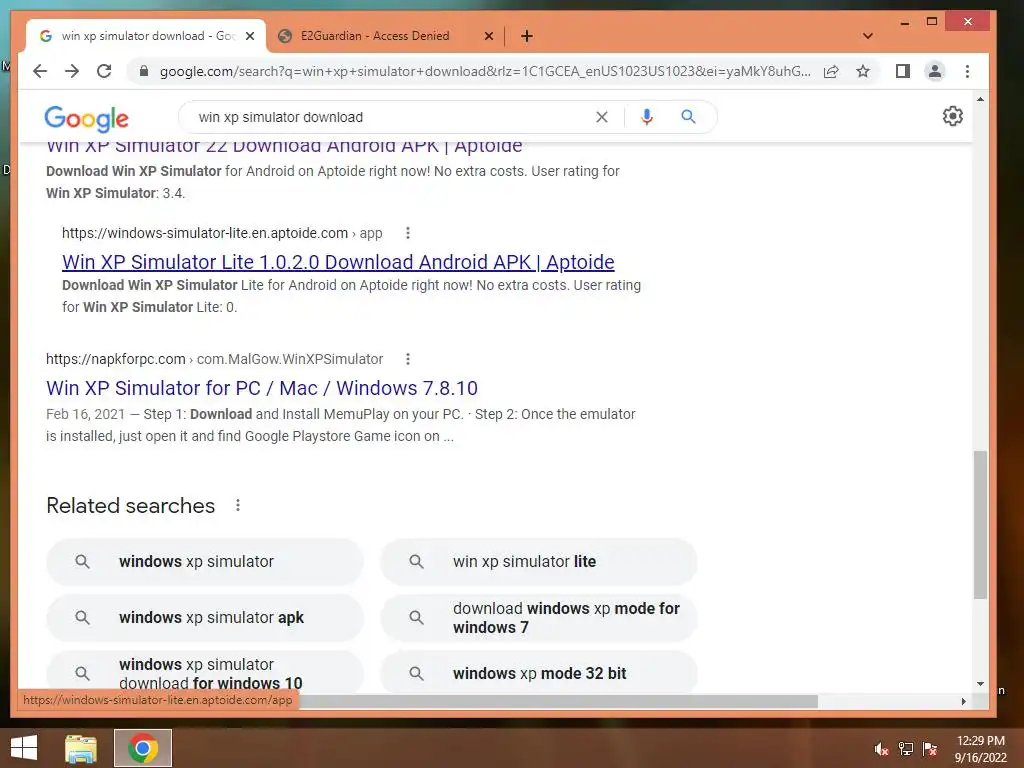Open the tab search chevron
Screen dimensions: 1024x768
(x=867, y=36)
